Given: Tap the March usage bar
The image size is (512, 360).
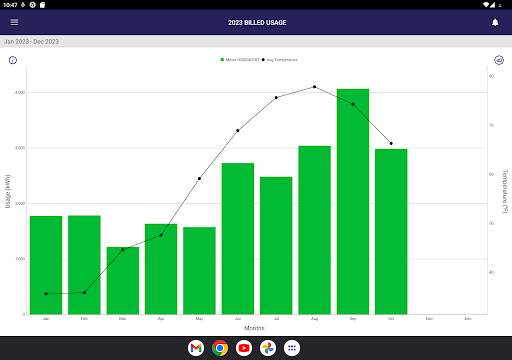Looking at the screenshot, I should tap(123, 280).
